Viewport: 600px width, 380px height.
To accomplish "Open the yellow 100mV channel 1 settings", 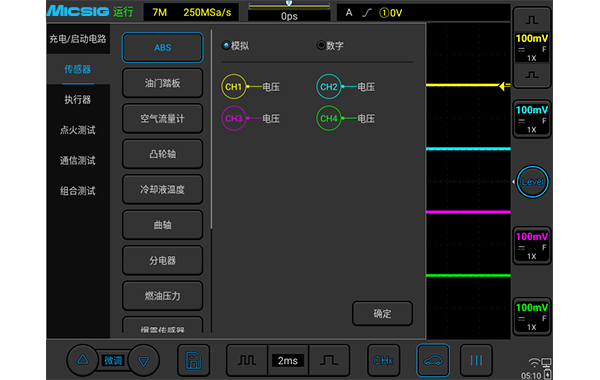I will [532, 47].
